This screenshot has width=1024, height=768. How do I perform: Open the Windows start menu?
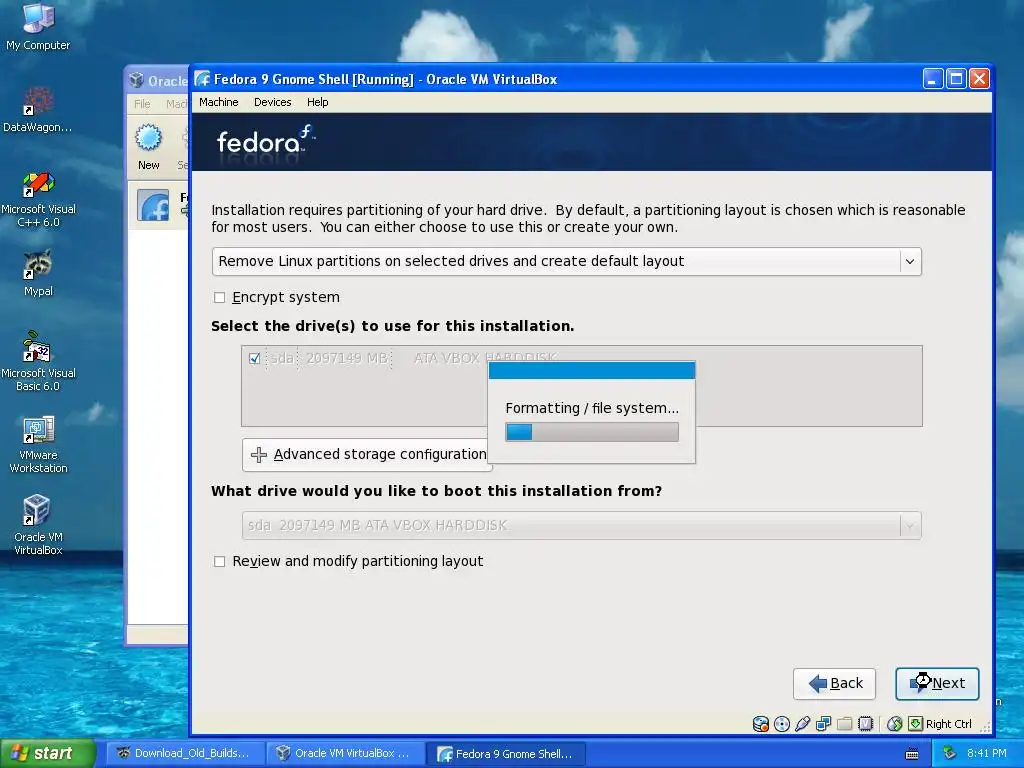click(48, 753)
